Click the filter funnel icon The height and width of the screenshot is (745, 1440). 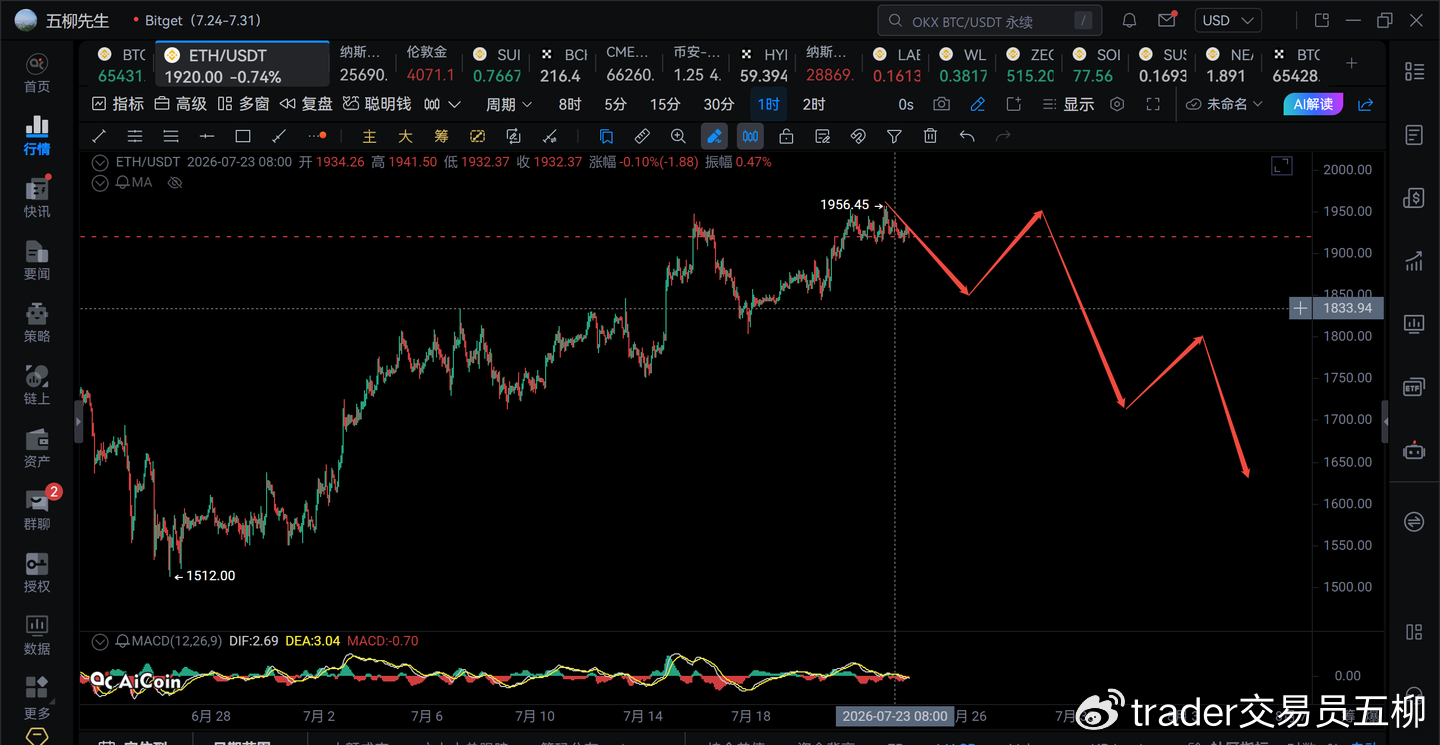point(894,136)
